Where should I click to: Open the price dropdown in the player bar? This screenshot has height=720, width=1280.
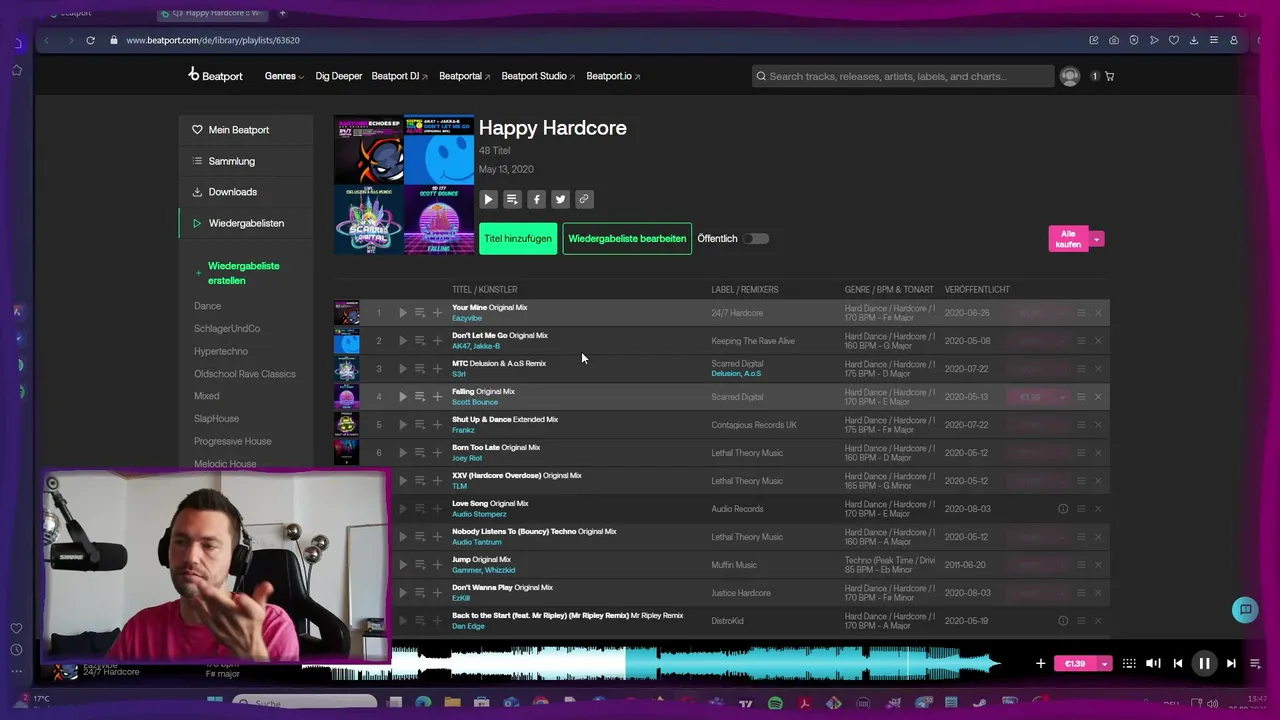(1105, 664)
